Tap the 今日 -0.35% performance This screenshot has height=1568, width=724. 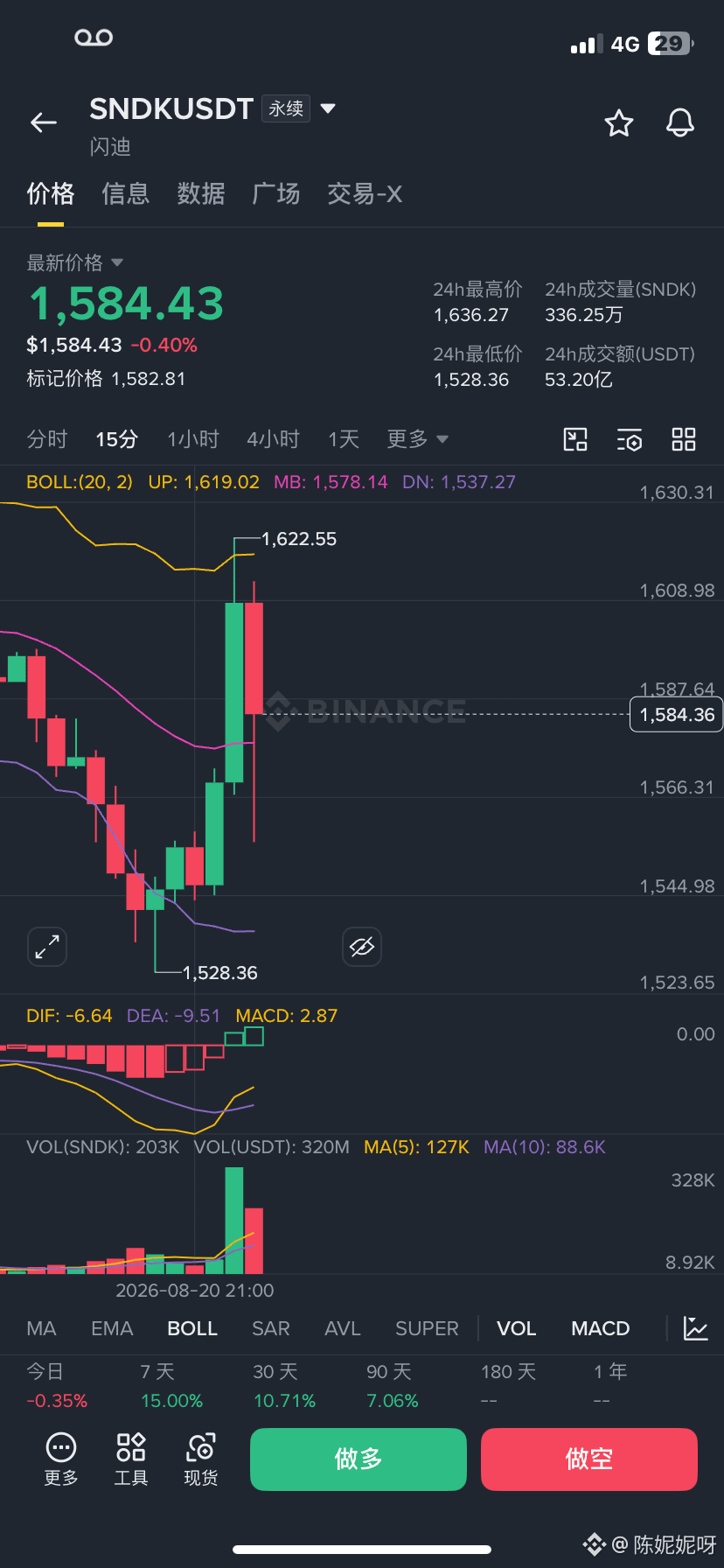pyautogui.click(x=57, y=1386)
